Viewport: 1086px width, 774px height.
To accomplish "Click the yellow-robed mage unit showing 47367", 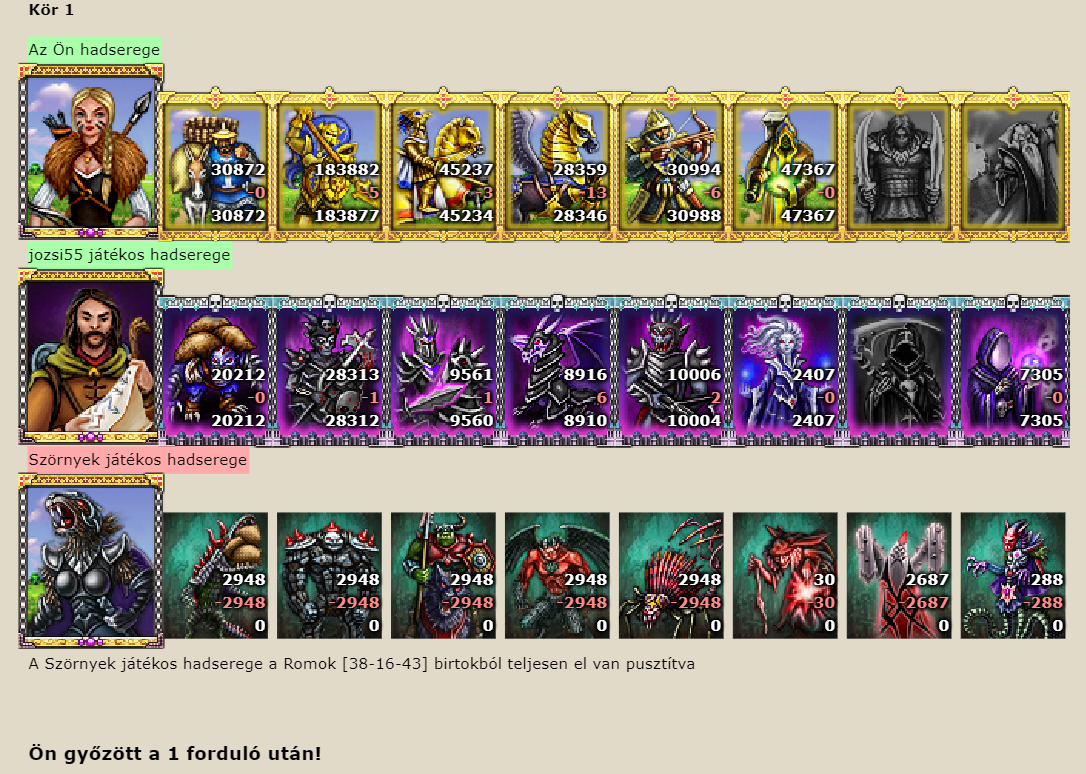I will pyautogui.click(x=785, y=166).
